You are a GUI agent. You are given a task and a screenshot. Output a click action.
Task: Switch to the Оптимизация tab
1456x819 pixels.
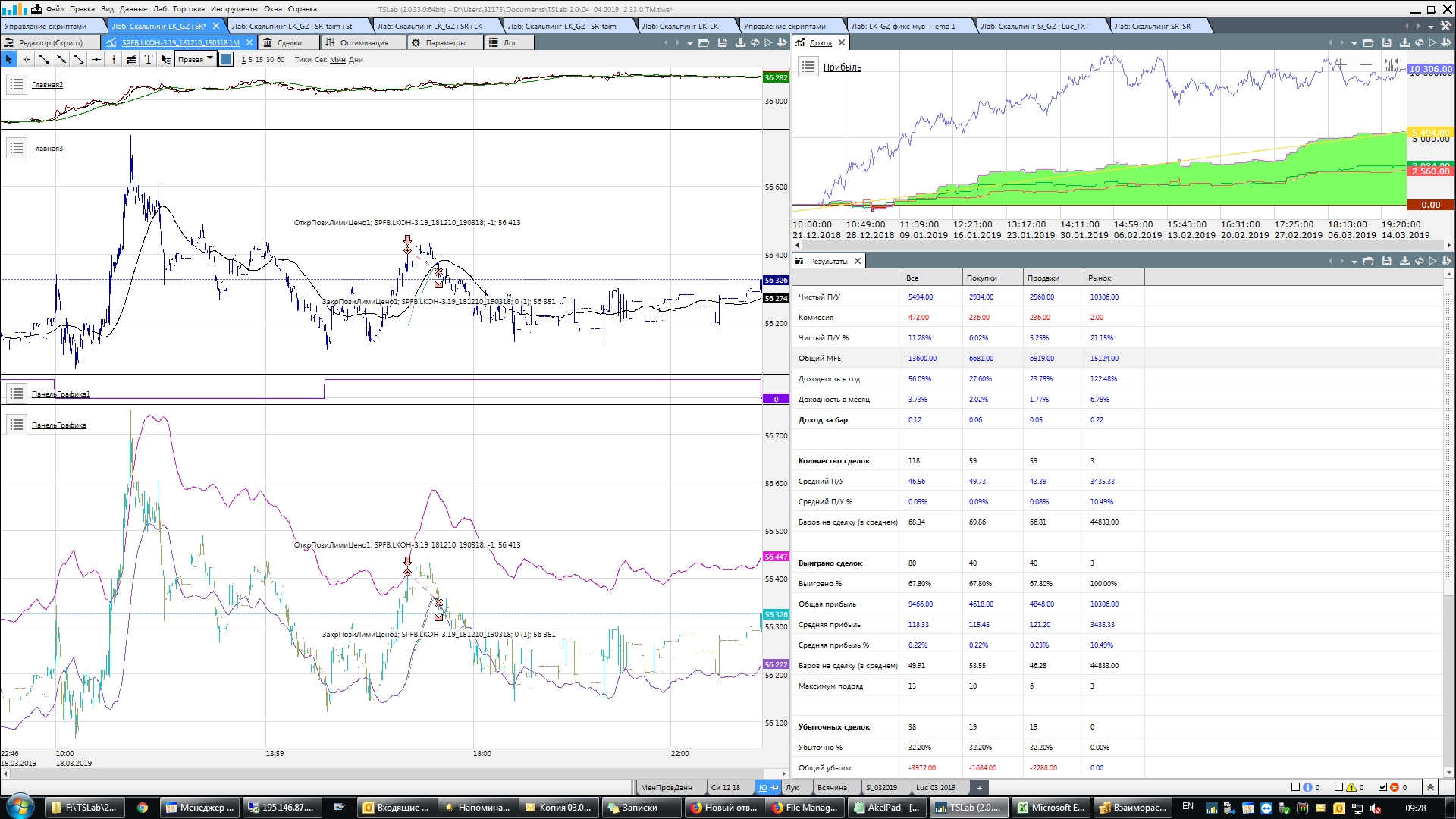click(x=363, y=42)
